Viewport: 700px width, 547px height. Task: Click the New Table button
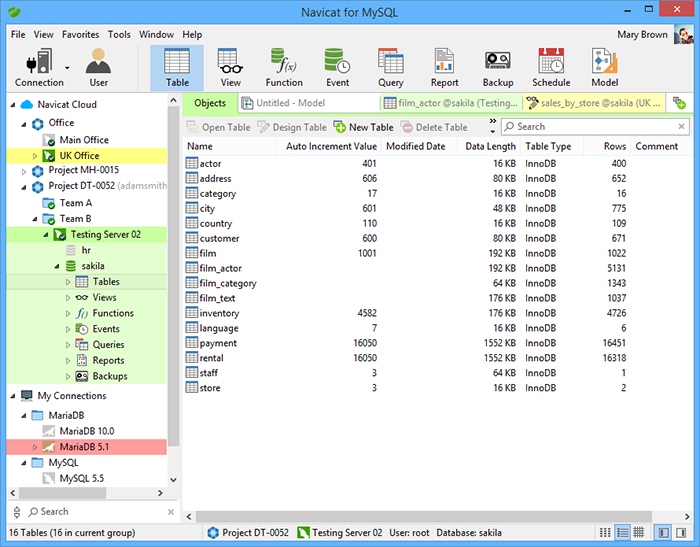[363, 127]
